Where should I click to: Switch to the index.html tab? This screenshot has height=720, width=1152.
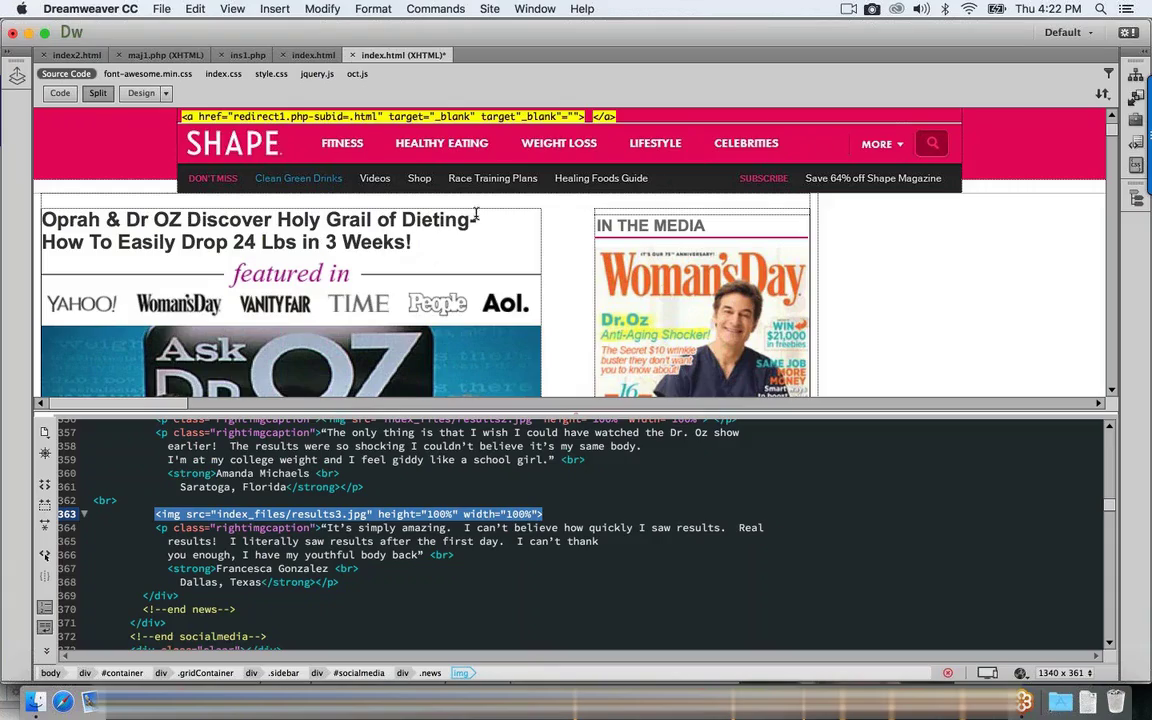[314, 55]
